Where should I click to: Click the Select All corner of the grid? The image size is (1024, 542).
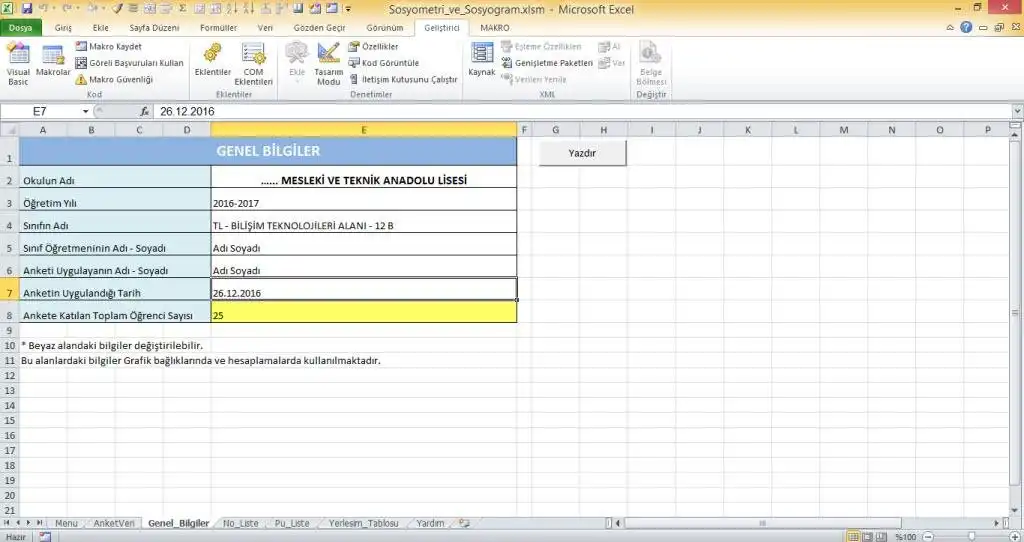pyautogui.click(x=9, y=130)
